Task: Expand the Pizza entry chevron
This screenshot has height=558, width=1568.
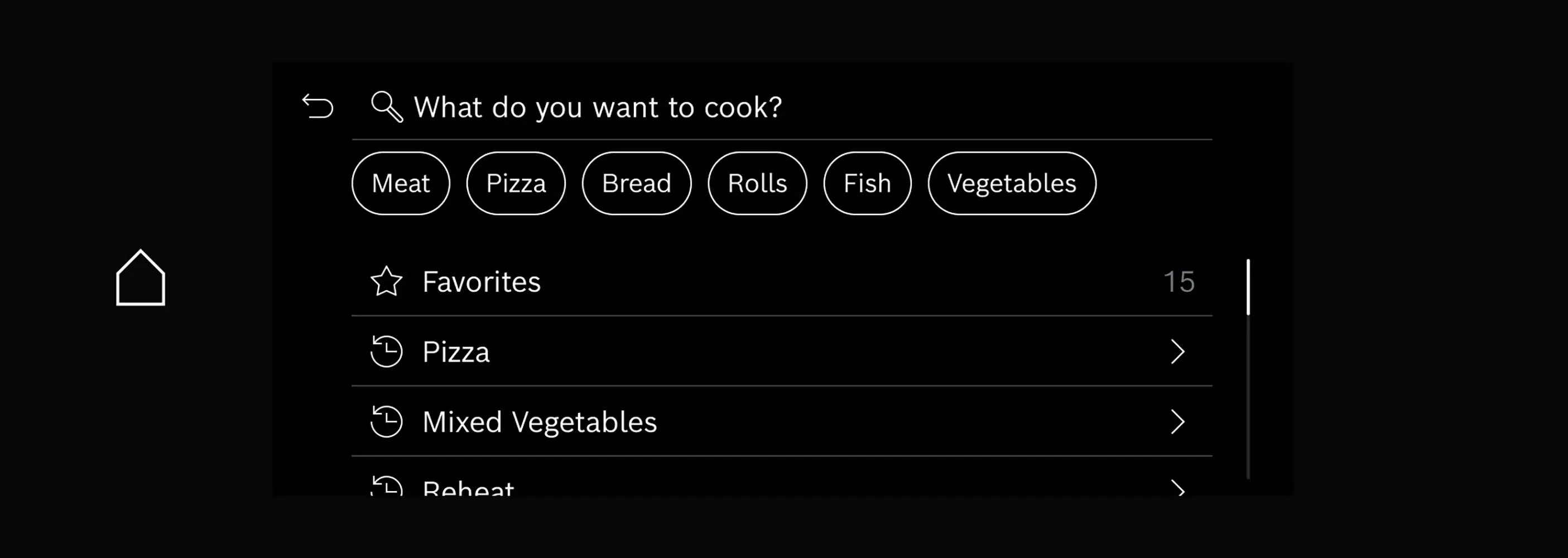Action: click(x=1177, y=352)
